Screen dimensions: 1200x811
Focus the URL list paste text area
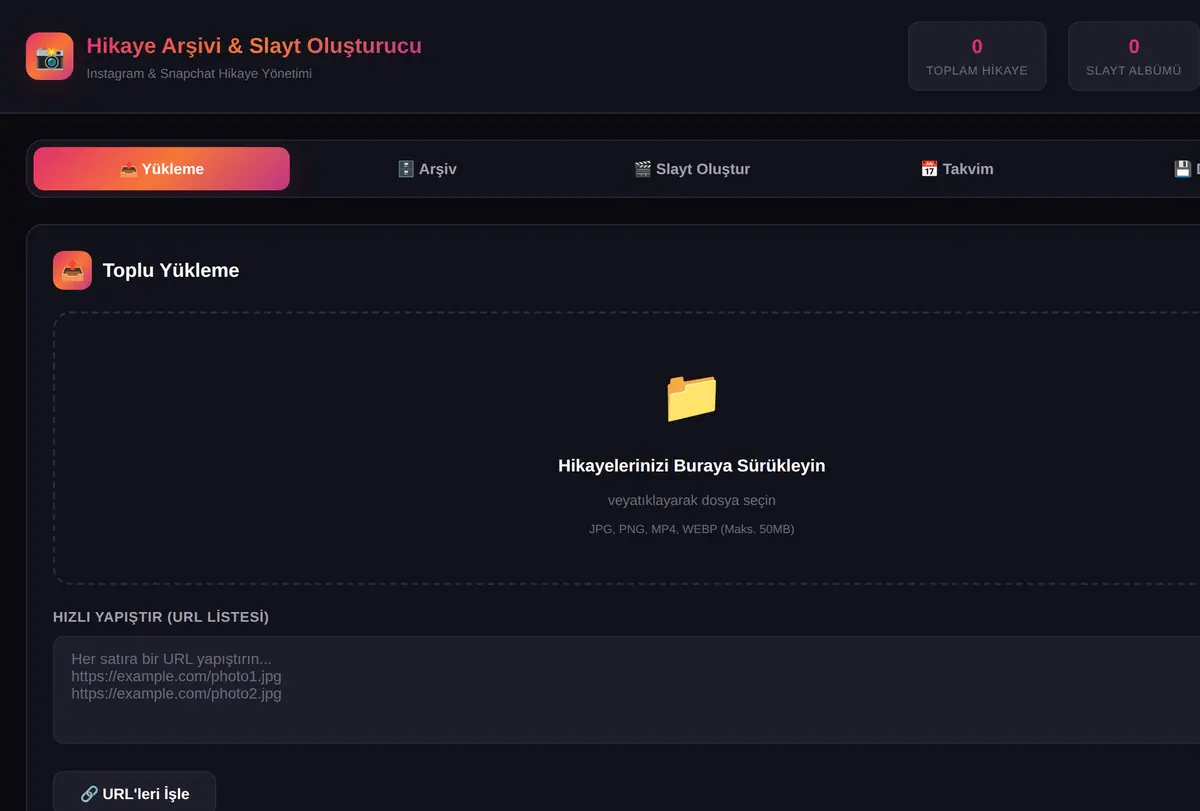[x=626, y=690]
